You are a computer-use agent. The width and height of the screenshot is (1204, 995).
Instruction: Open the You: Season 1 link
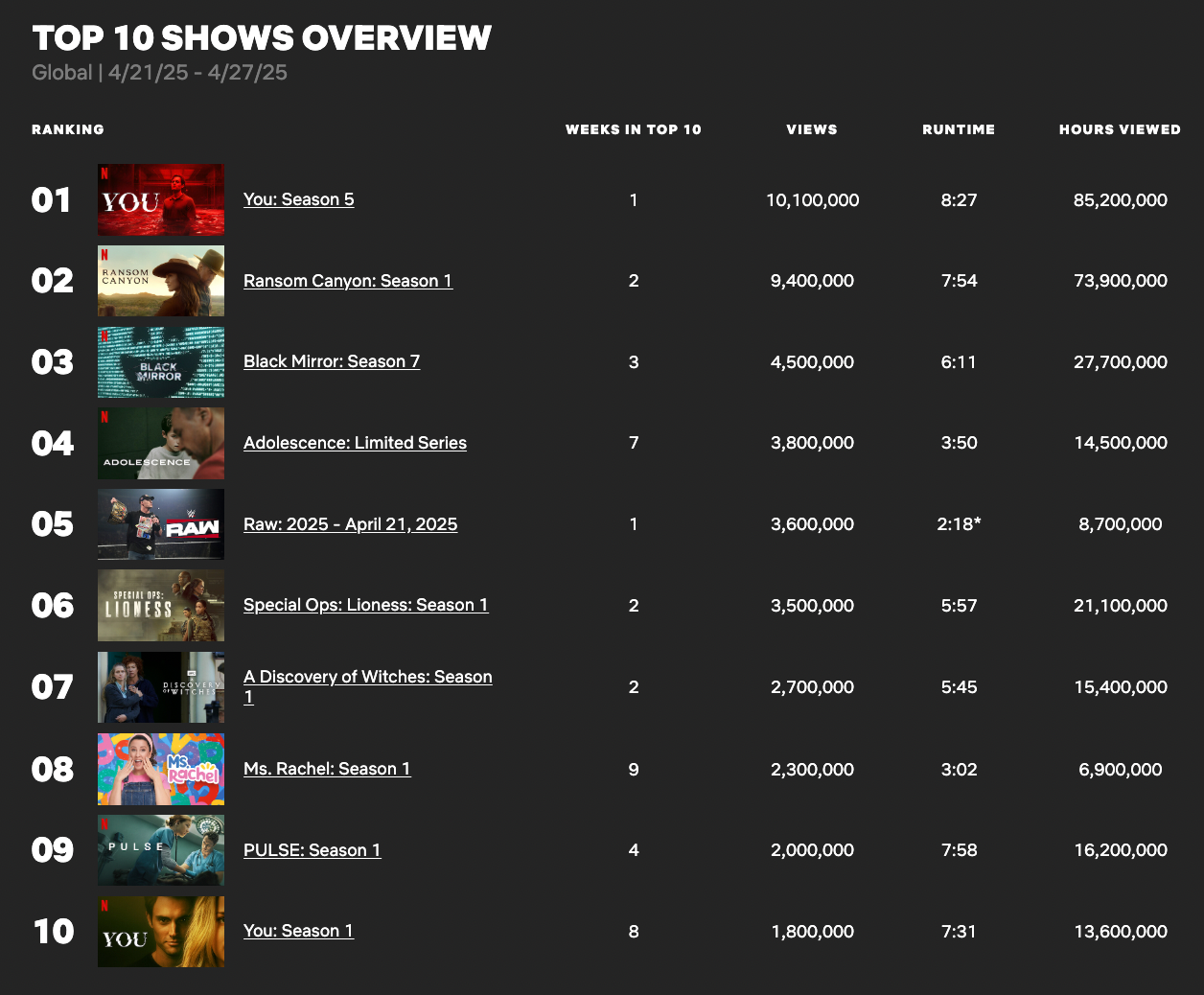coord(298,931)
